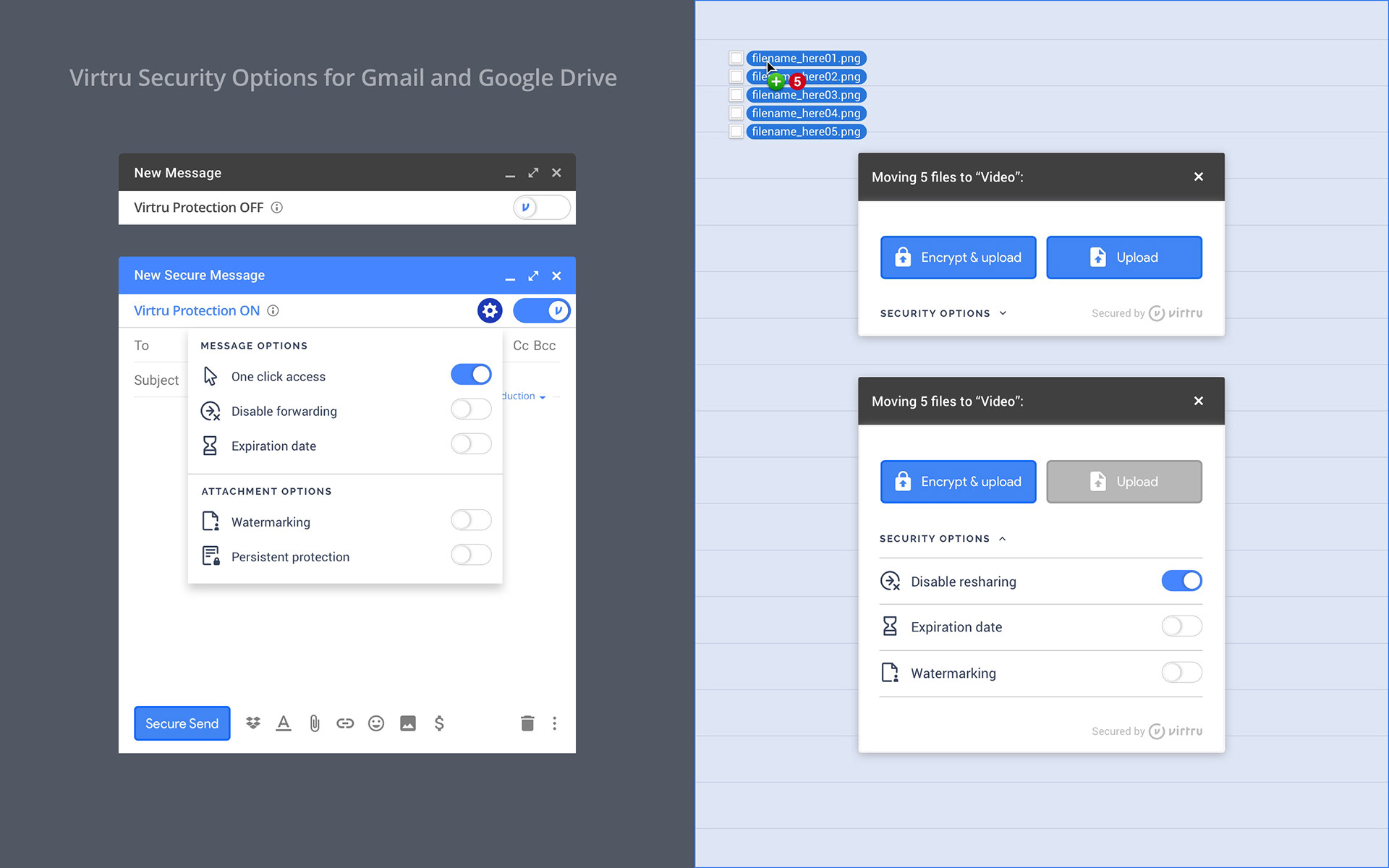Click Secure Send button
1389x868 pixels.
182,723
